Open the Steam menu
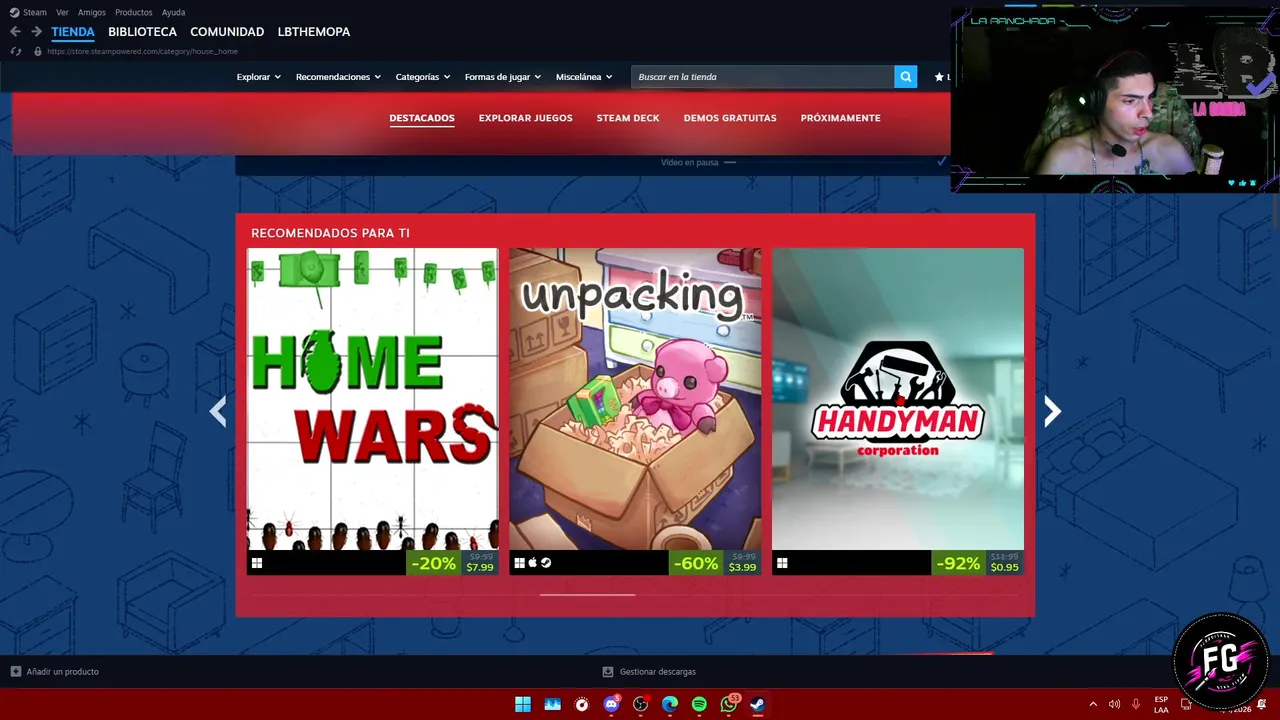Screen dimensions: 1280x720 pyautogui.click(x=35, y=12)
